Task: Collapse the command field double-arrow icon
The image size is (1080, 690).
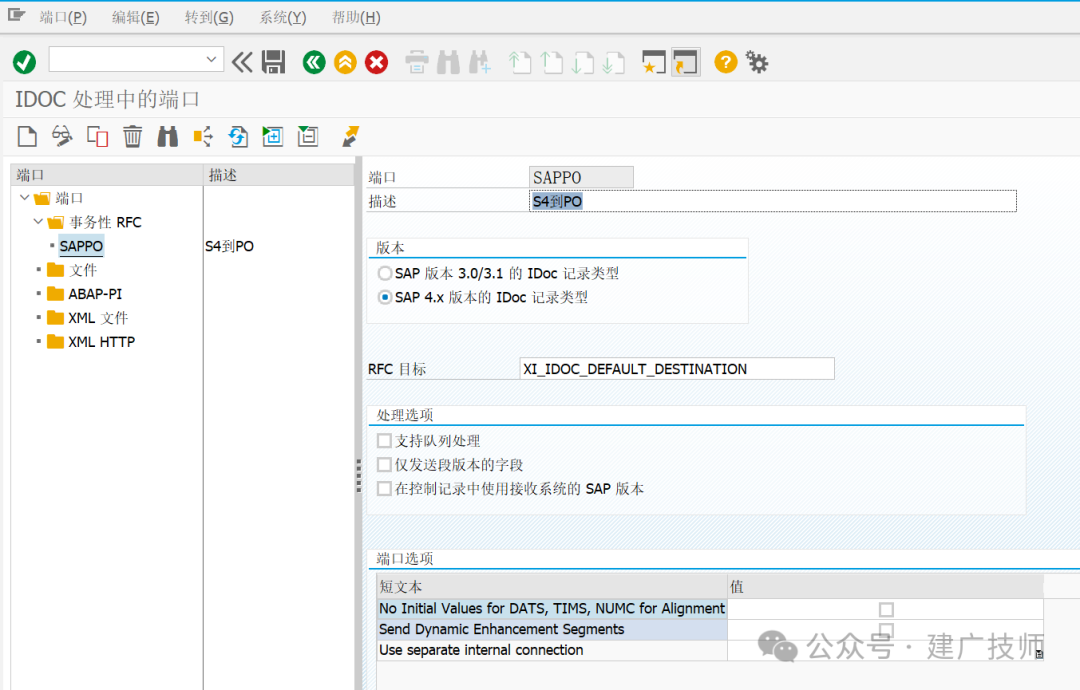Action: [242, 63]
